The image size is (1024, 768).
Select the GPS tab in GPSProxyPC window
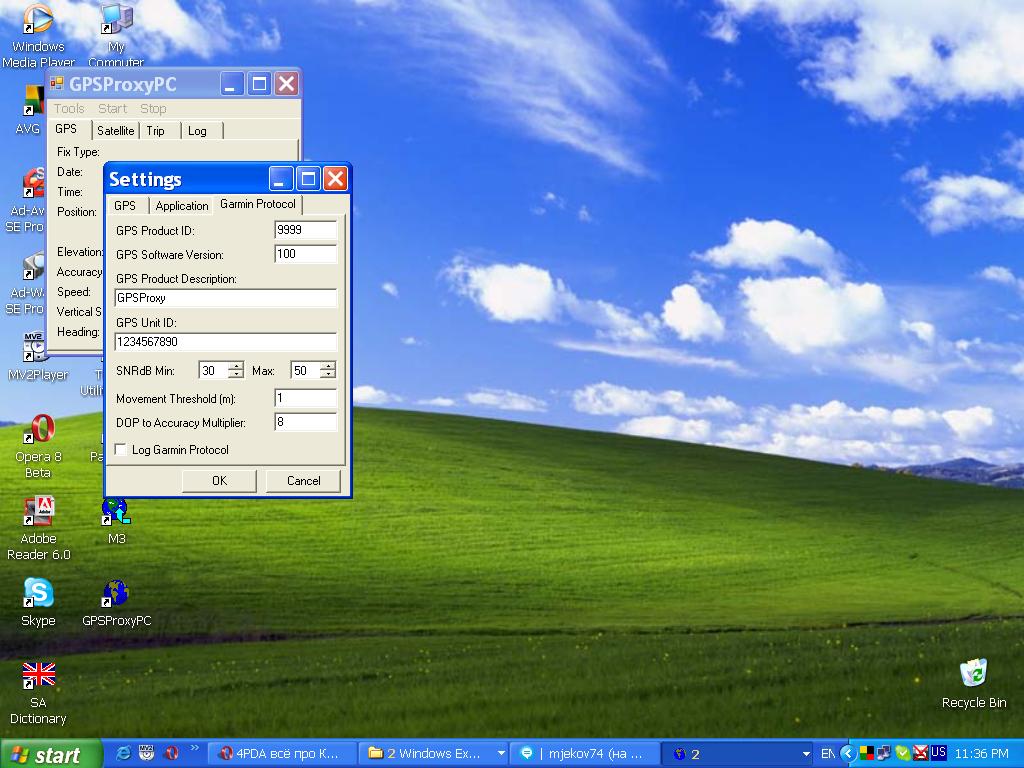[x=66, y=129]
